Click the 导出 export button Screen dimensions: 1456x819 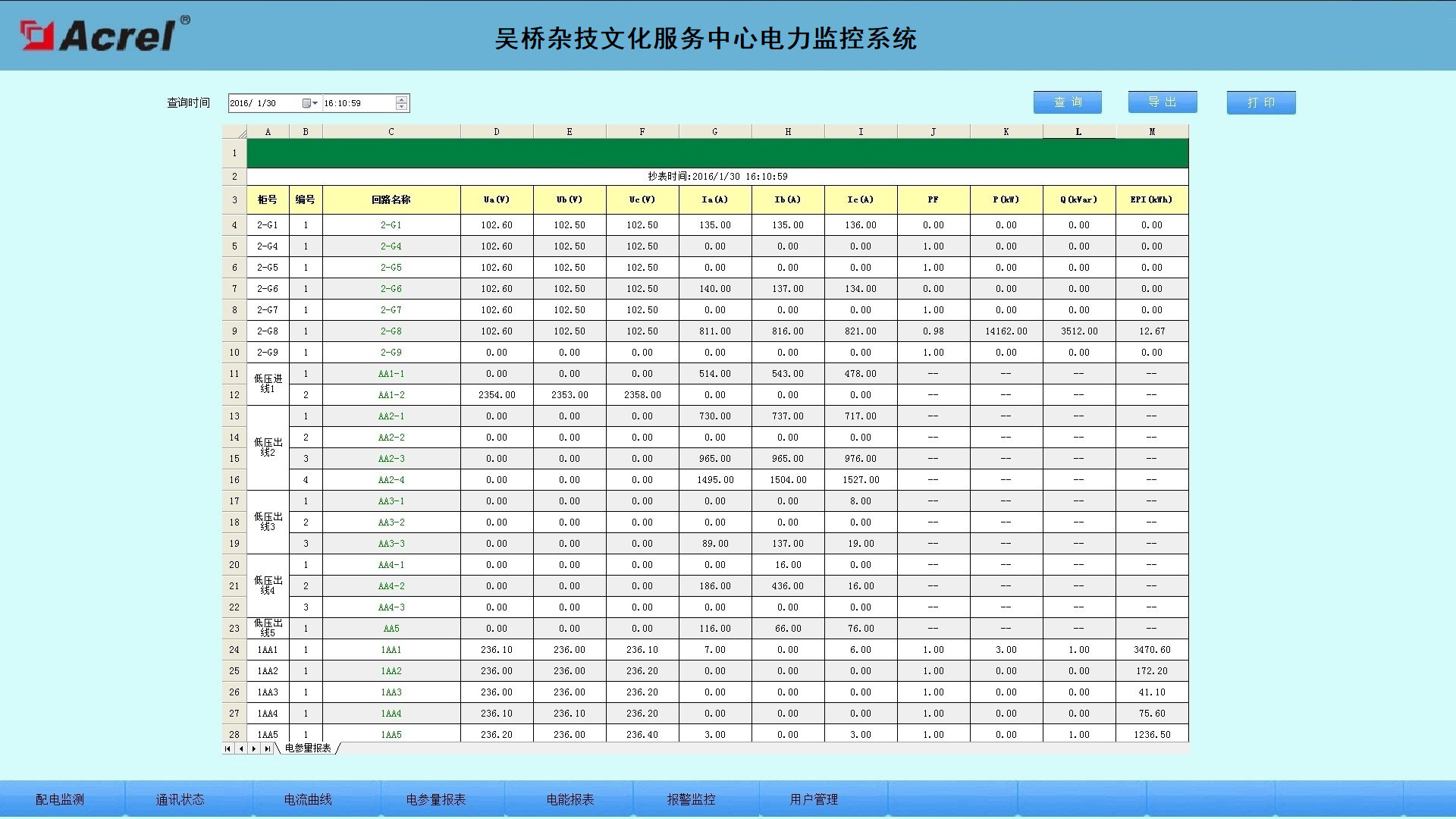point(1162,102)
